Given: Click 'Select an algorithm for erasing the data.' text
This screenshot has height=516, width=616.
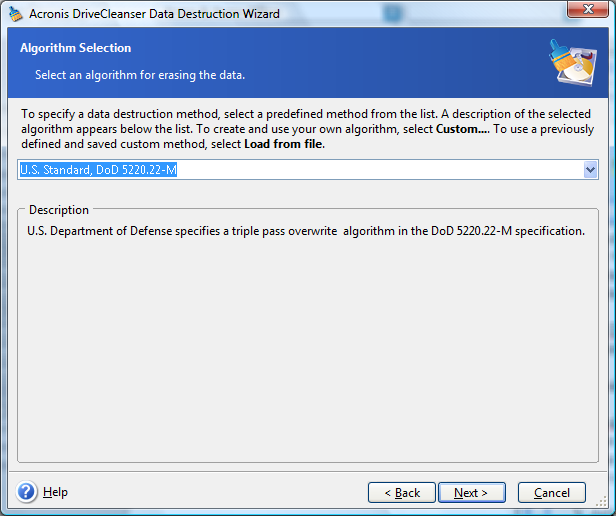Looking at the screenshot, I should (140, 75).
